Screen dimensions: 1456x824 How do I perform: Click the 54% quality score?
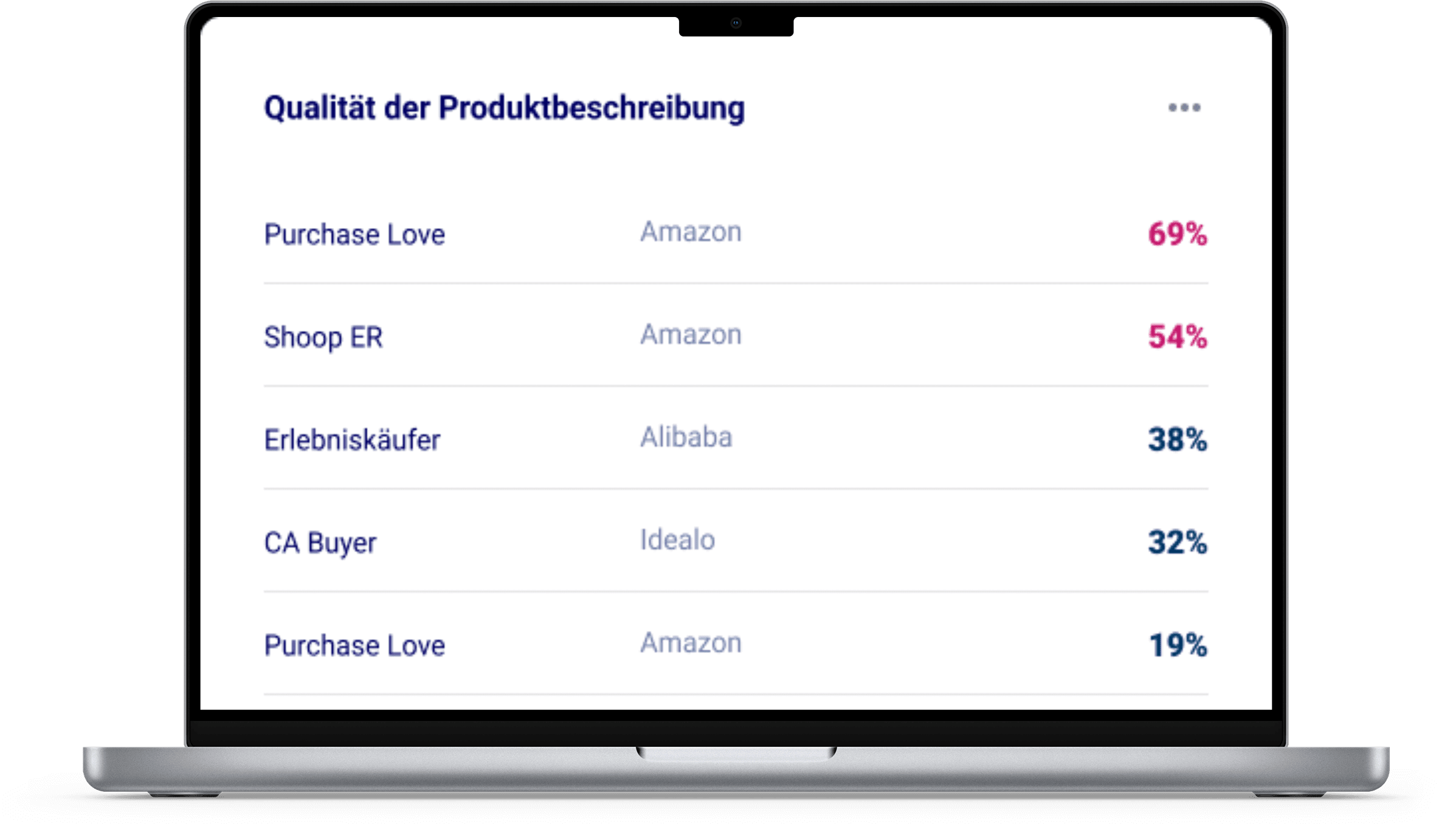[1177, 338]
